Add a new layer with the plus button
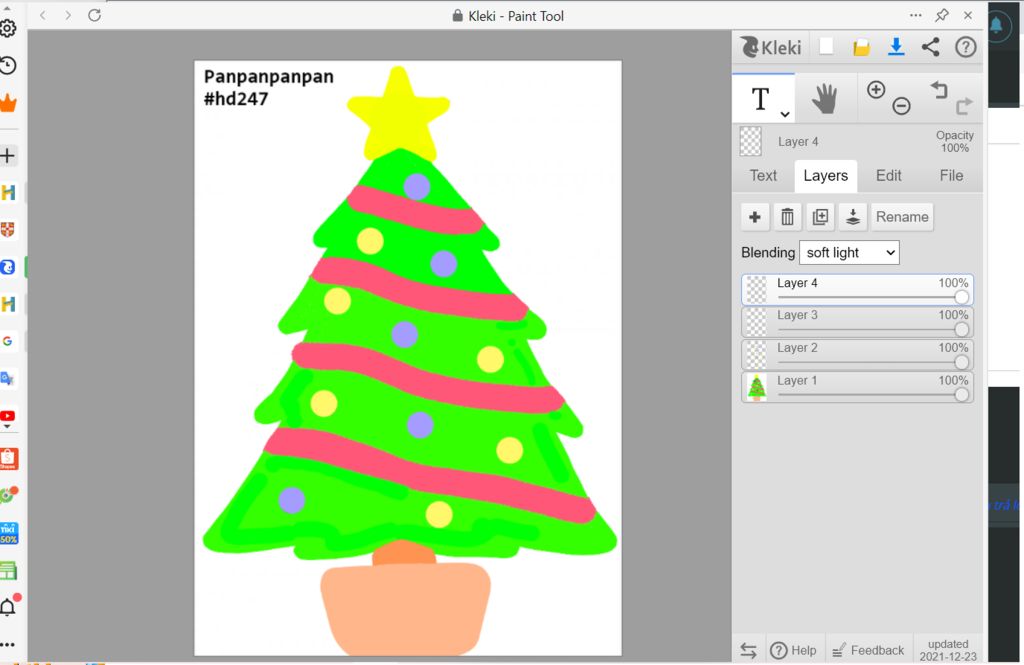Screen dimensions: 1024x665 (x=755, y=217)
